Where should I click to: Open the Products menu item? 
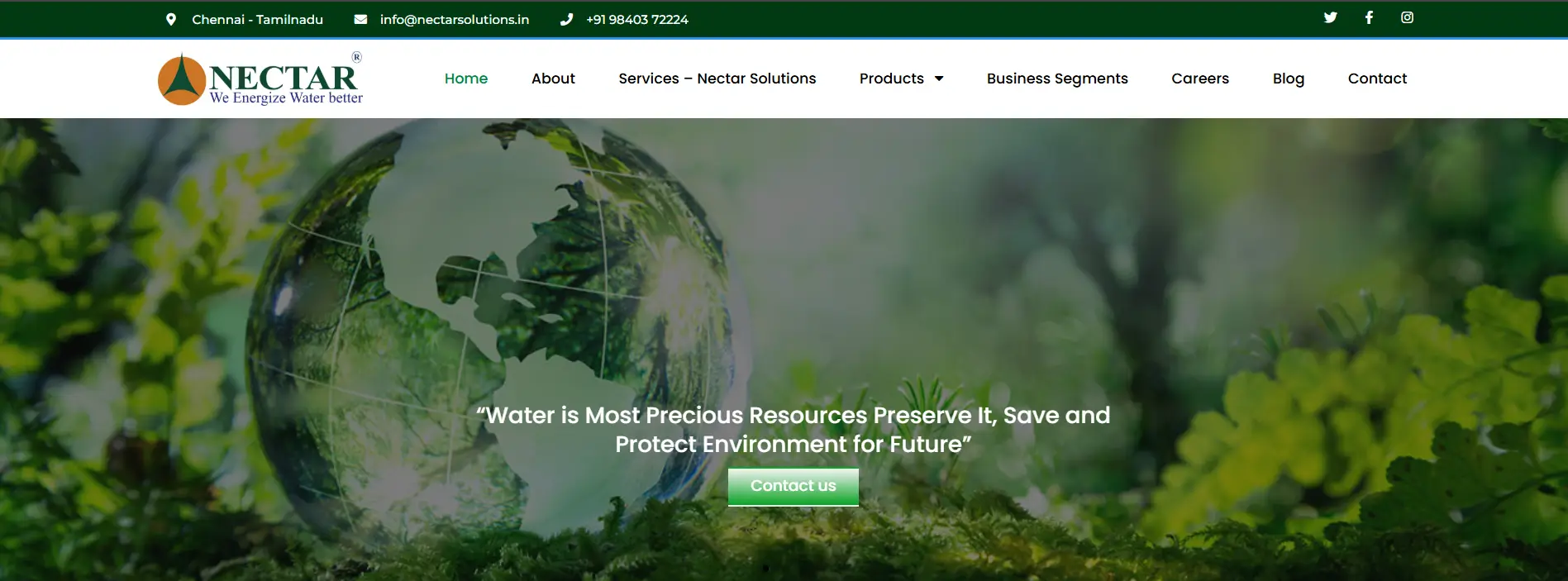892,79
